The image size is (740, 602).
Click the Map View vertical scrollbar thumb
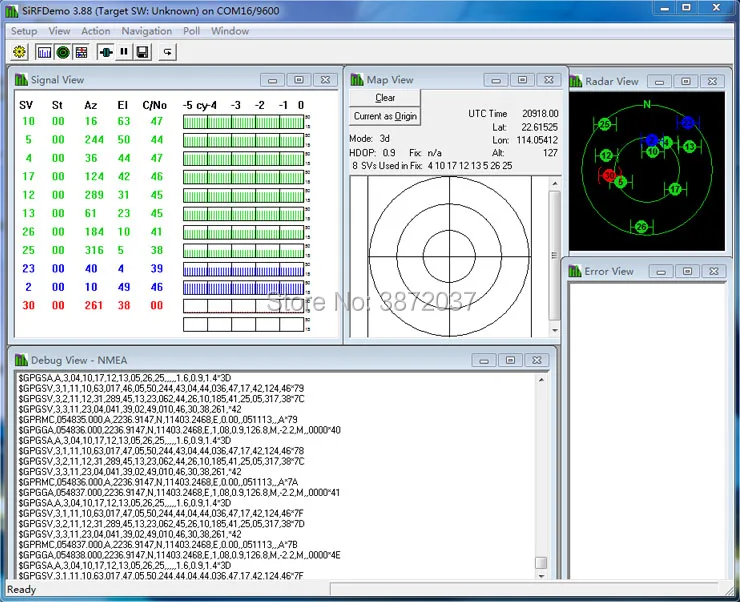(x=555, y=256)
